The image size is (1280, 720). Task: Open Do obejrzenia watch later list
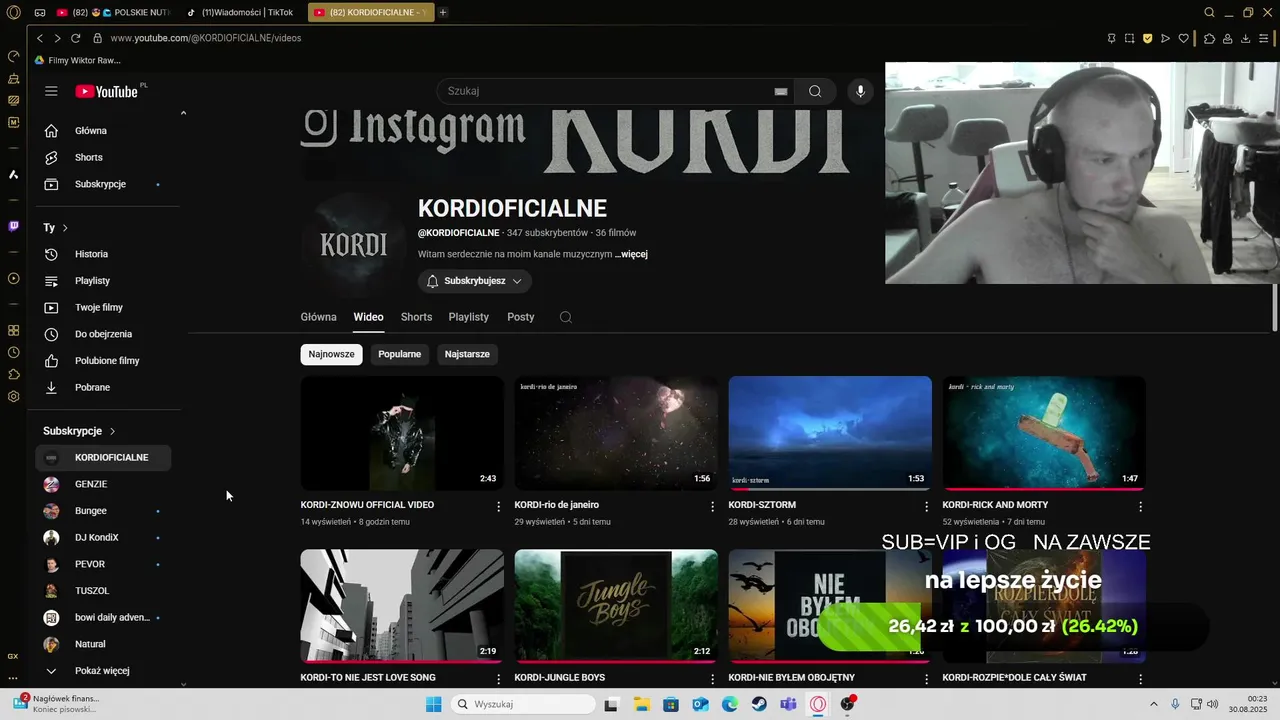click(x=104, y=334)
